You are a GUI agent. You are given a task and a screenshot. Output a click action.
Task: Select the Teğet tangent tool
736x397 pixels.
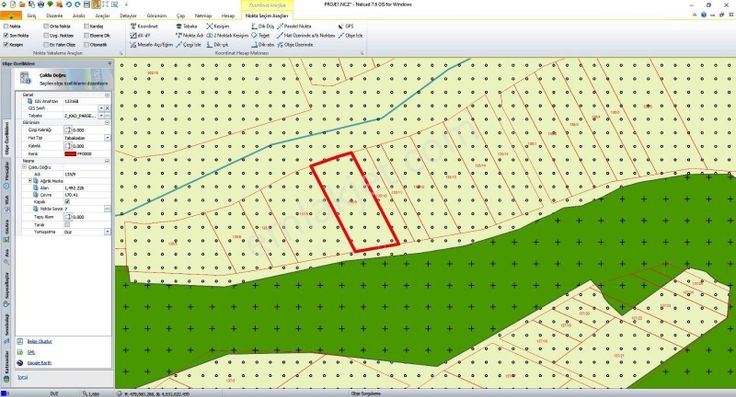261,35
